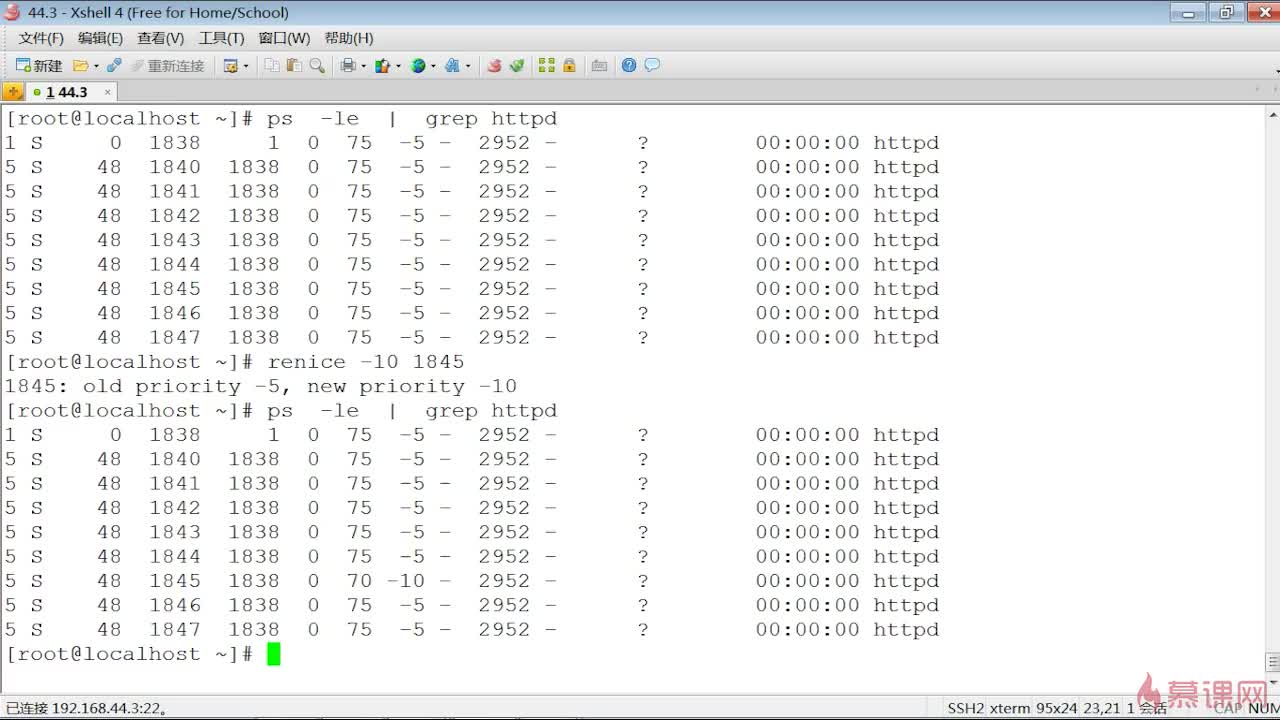This screenshot has width=1280, height=720.
Task: Click the globe encoding icon
Action: tap(418, 65)
